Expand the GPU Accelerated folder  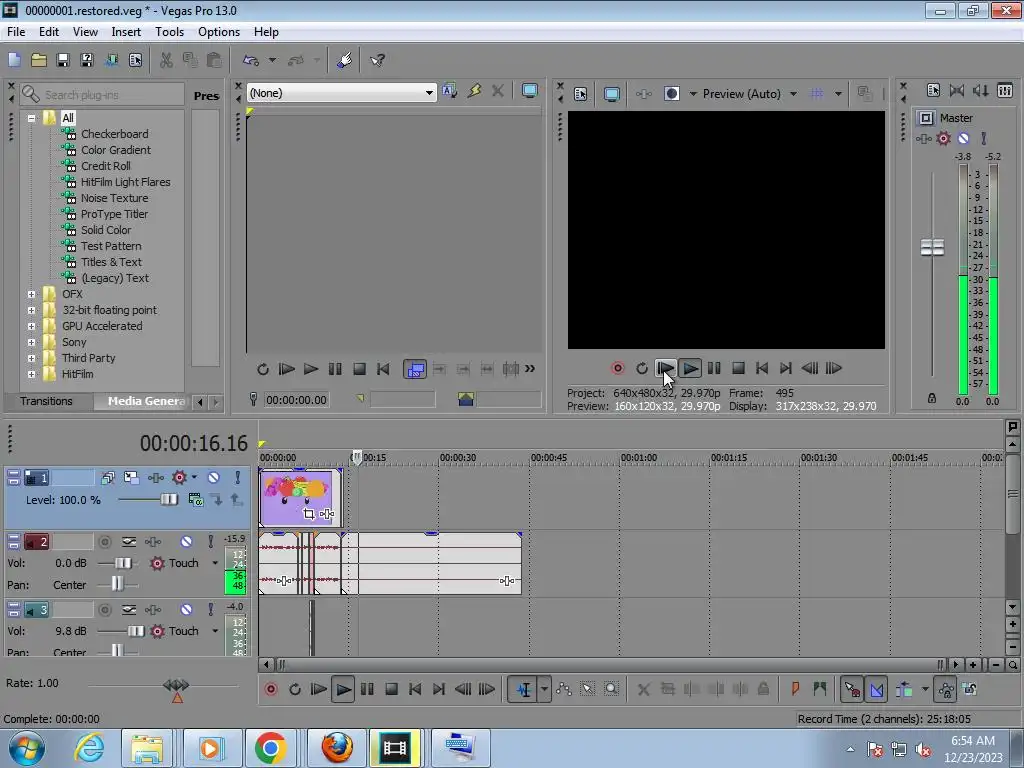coord(31,326)
